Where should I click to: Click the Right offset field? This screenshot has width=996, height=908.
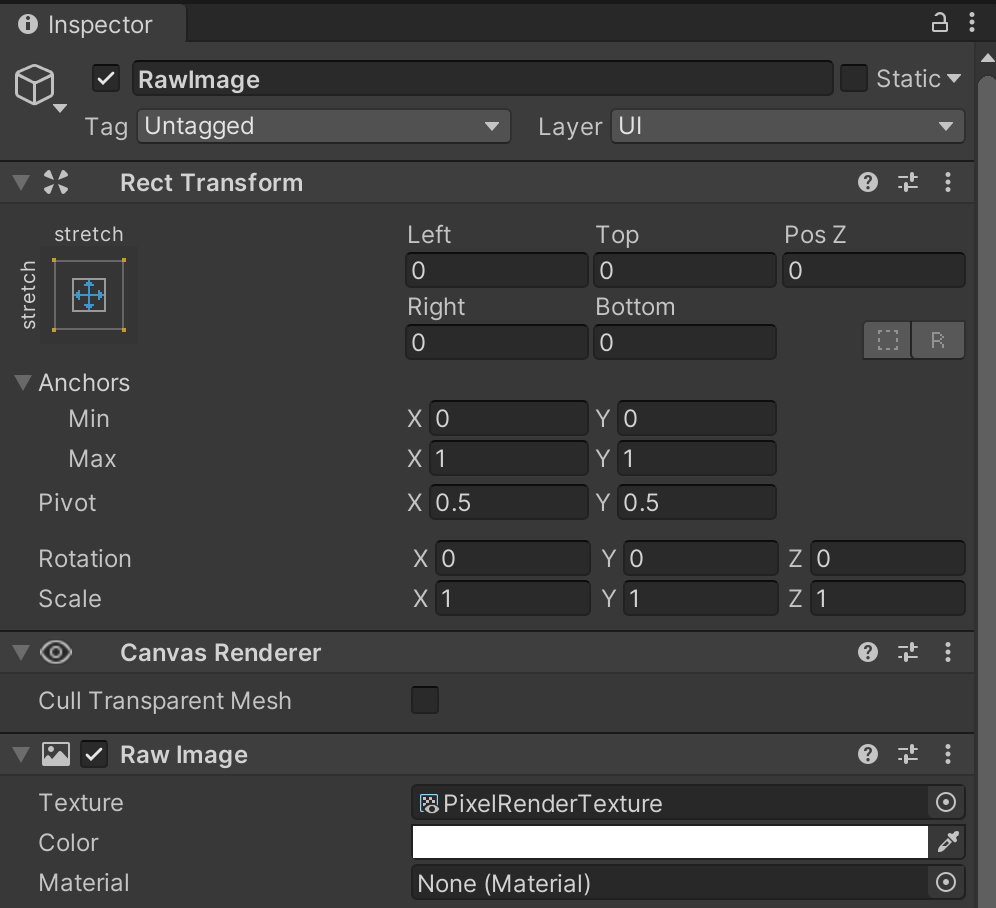coord(497,342)
